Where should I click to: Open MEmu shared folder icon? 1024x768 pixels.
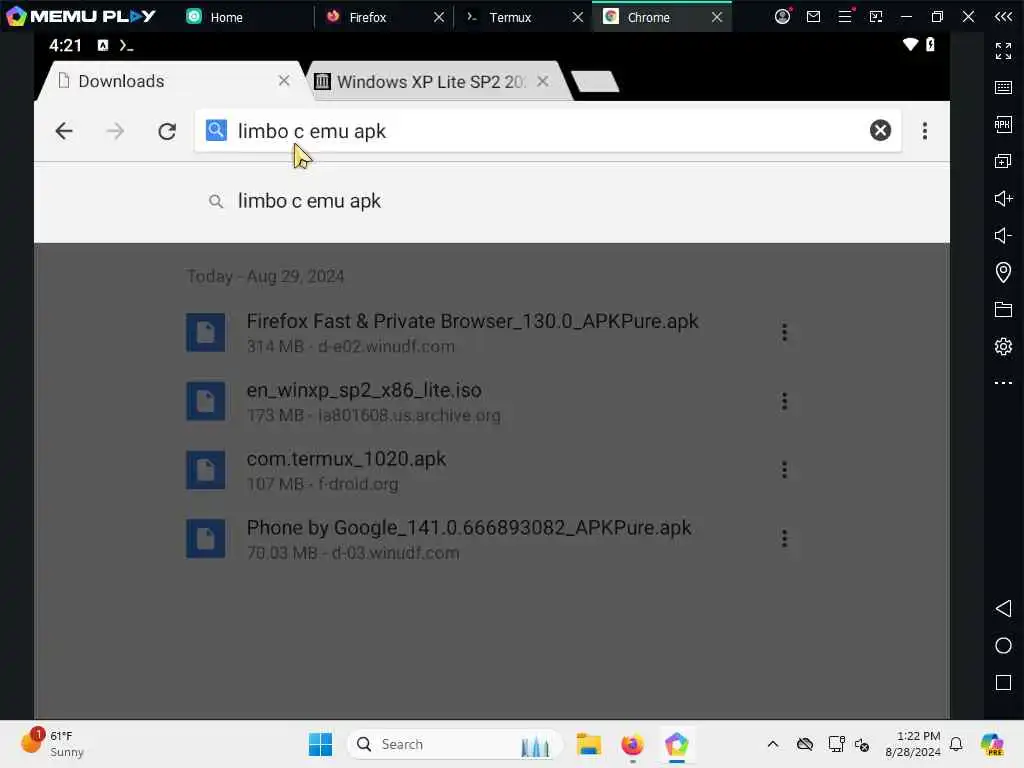point(1003,309)
